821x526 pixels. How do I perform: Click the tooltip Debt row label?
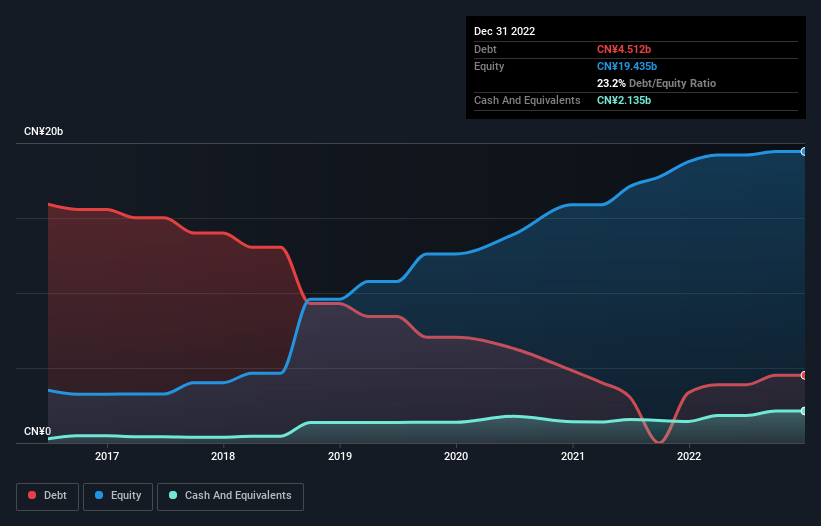(x=485, y=49)
